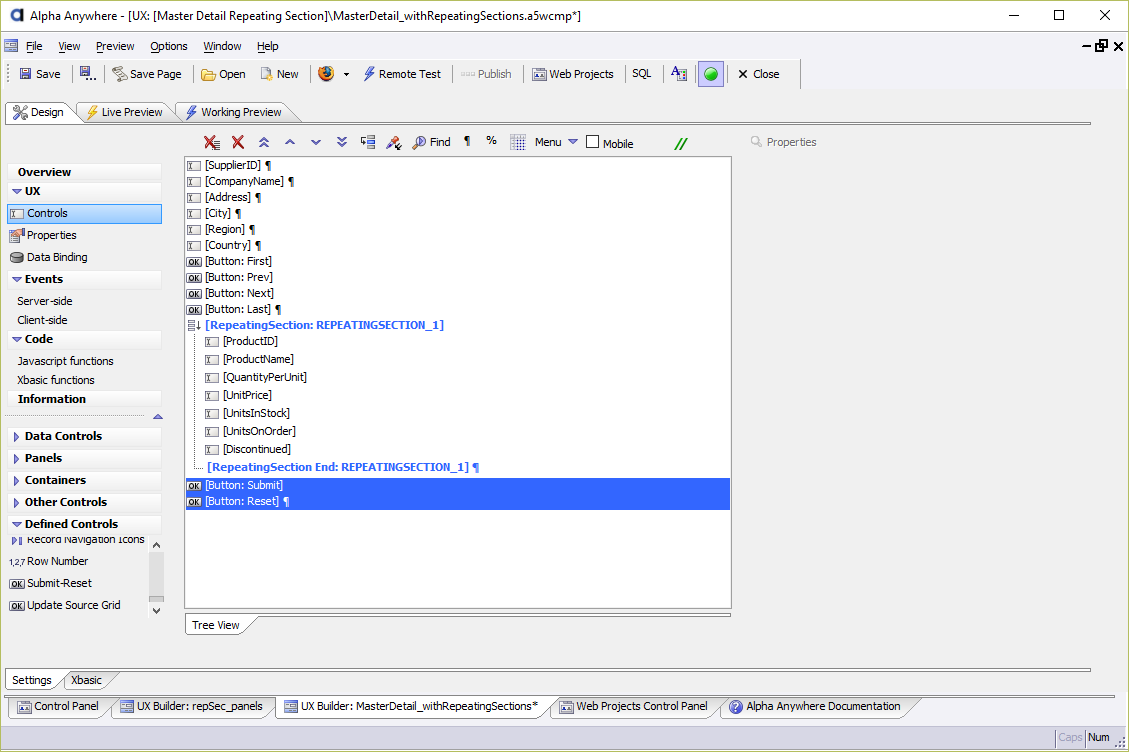Image resolution: width=1129 pixels, height=752 pixels.
Task: Click the SQL toolbar button
Action: pyautogui.click(x=642, y=73)
